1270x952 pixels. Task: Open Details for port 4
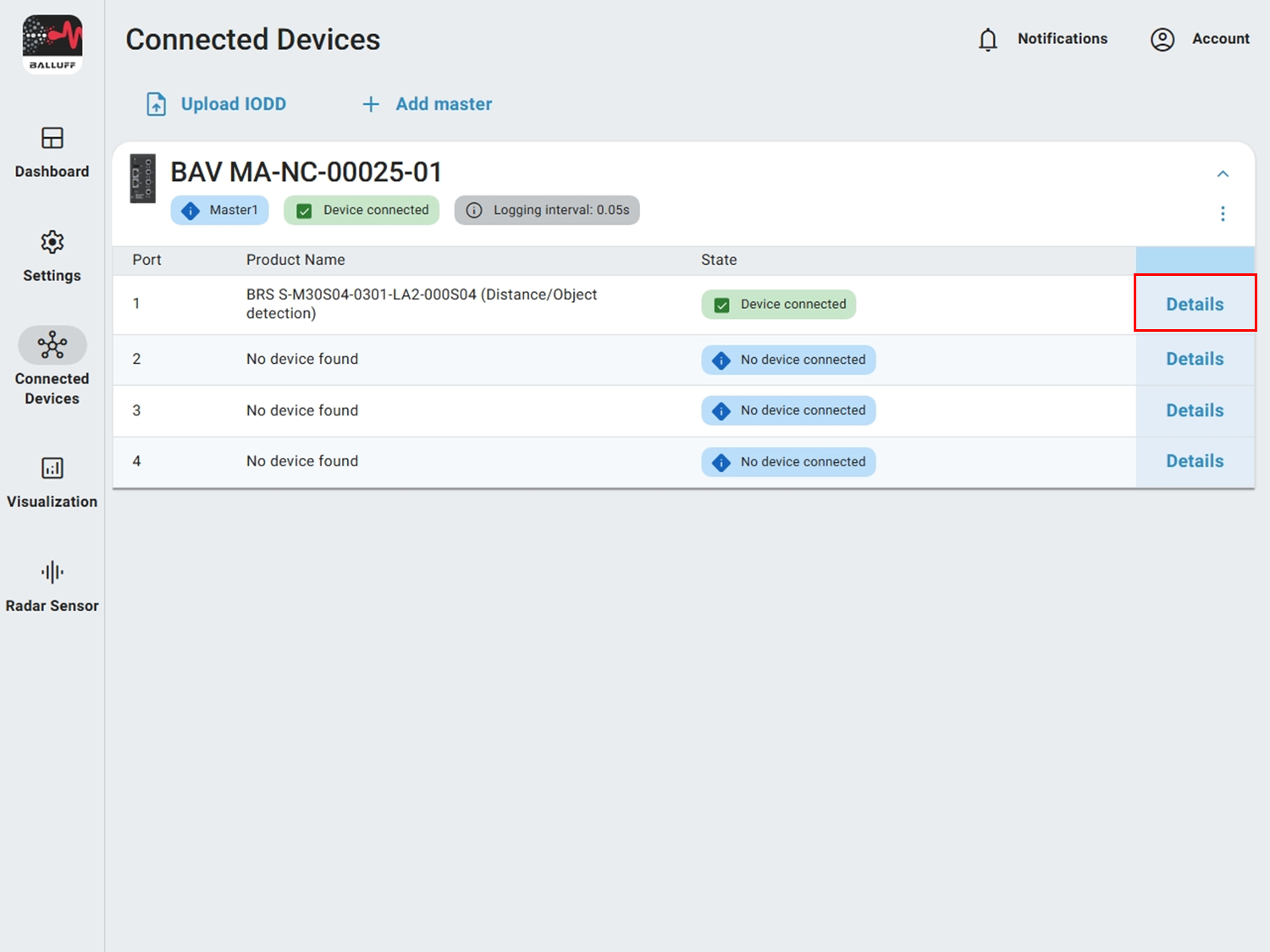(1195, 461)
